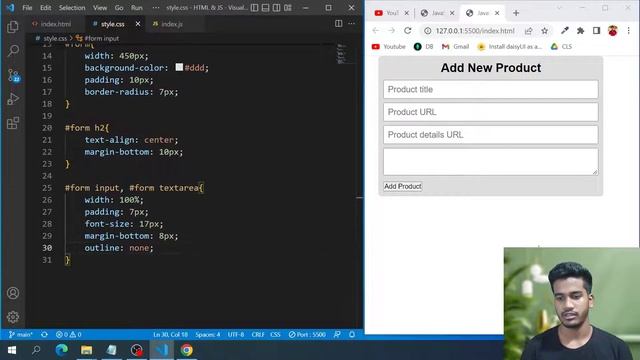Change encoding via UTF-8

coord(236,334)
